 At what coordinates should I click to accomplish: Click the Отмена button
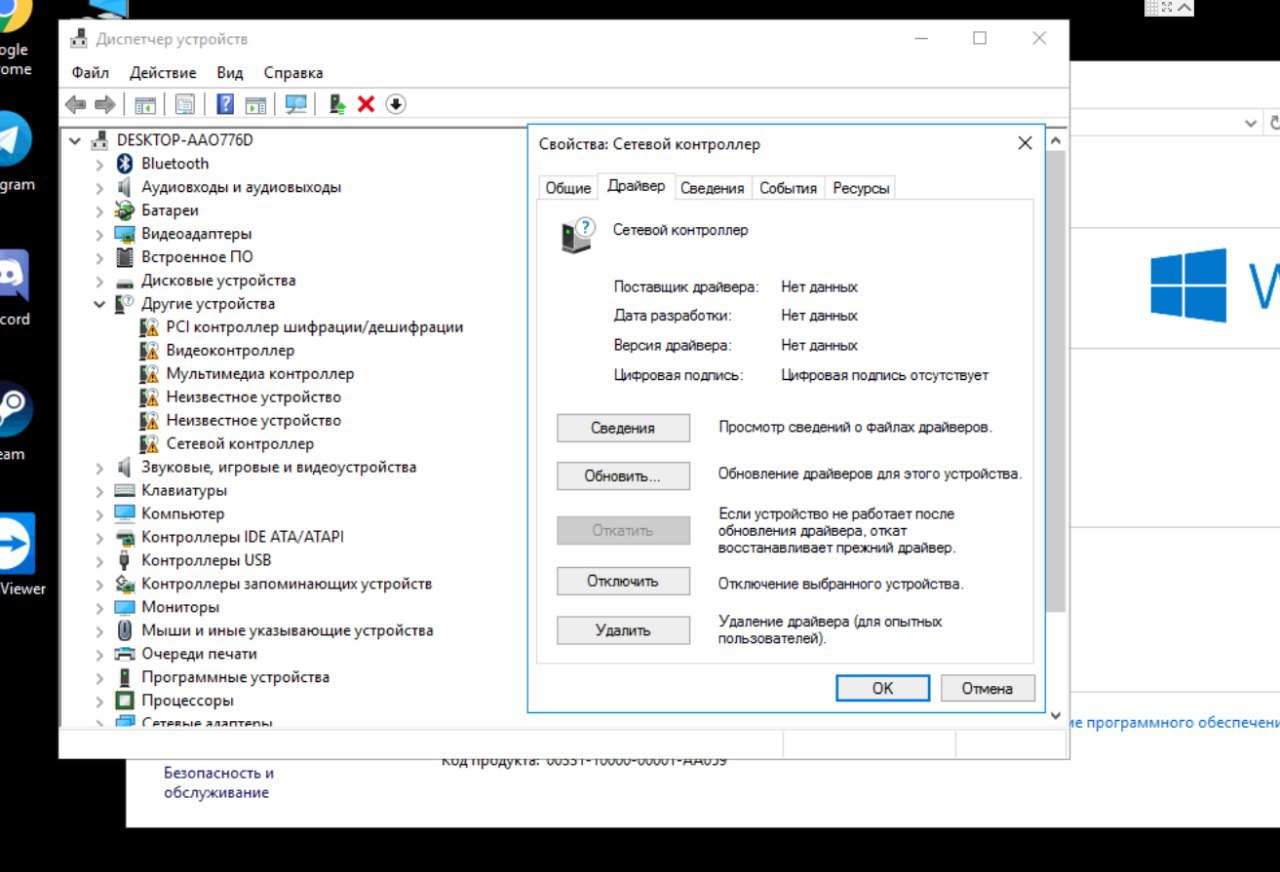987,688
